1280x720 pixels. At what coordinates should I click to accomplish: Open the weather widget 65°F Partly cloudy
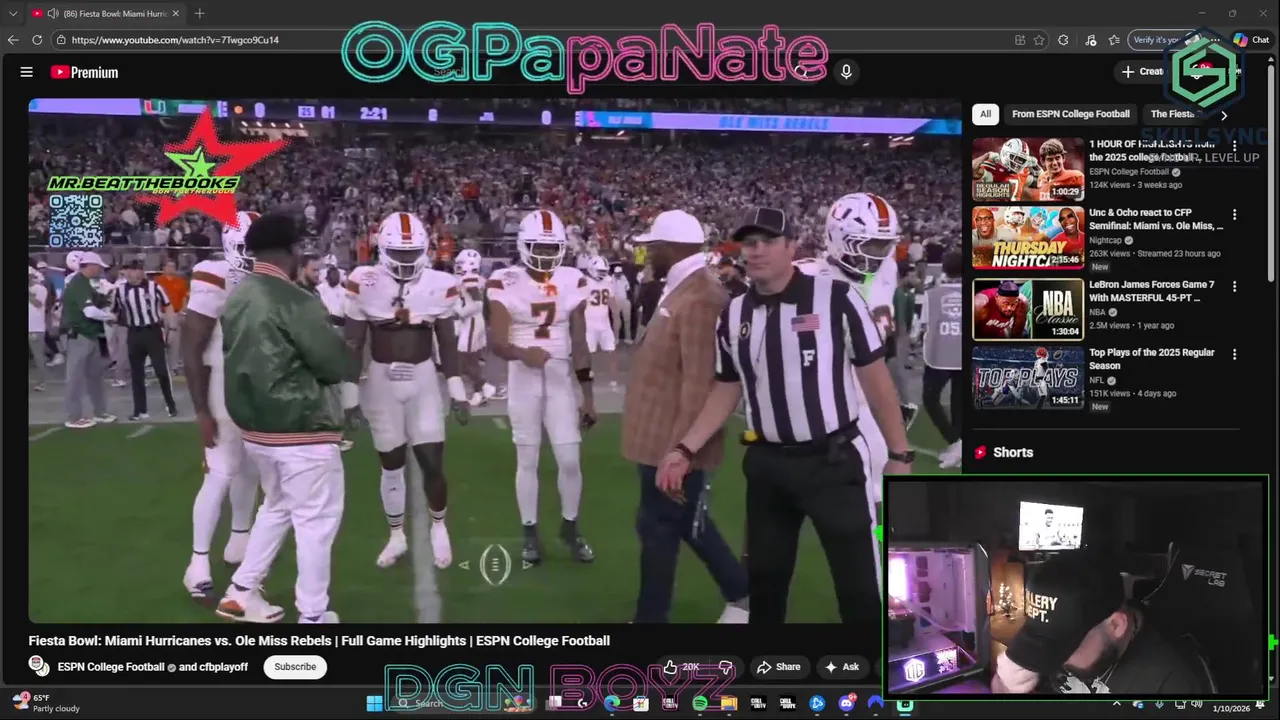(x=45, y=703)
